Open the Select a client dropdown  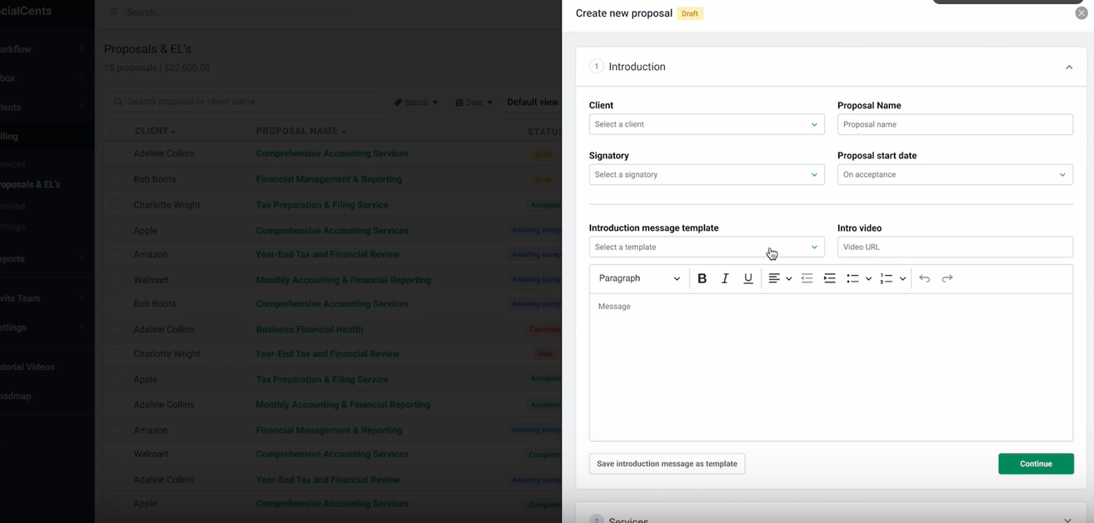[707, 124]
